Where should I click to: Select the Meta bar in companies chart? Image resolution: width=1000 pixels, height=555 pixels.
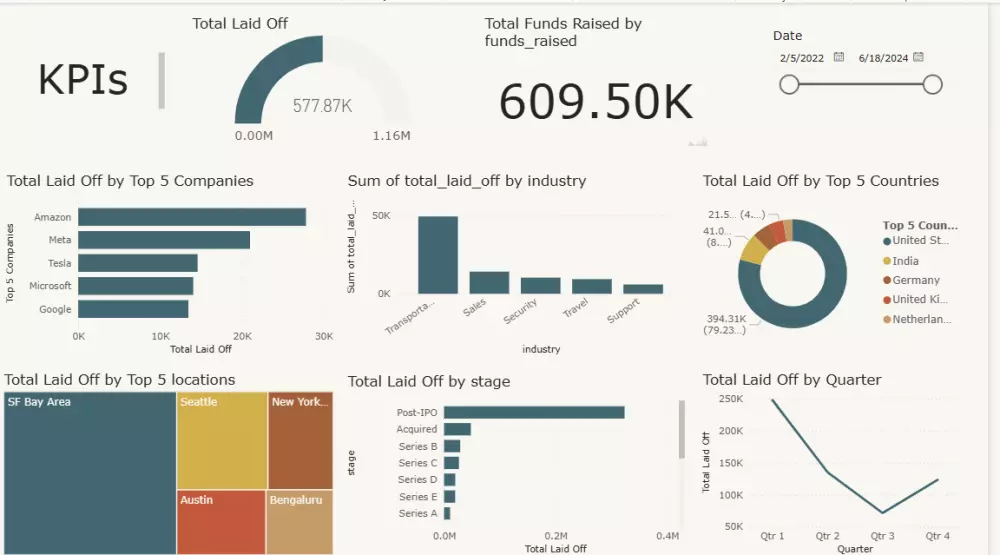coord(164,240)
